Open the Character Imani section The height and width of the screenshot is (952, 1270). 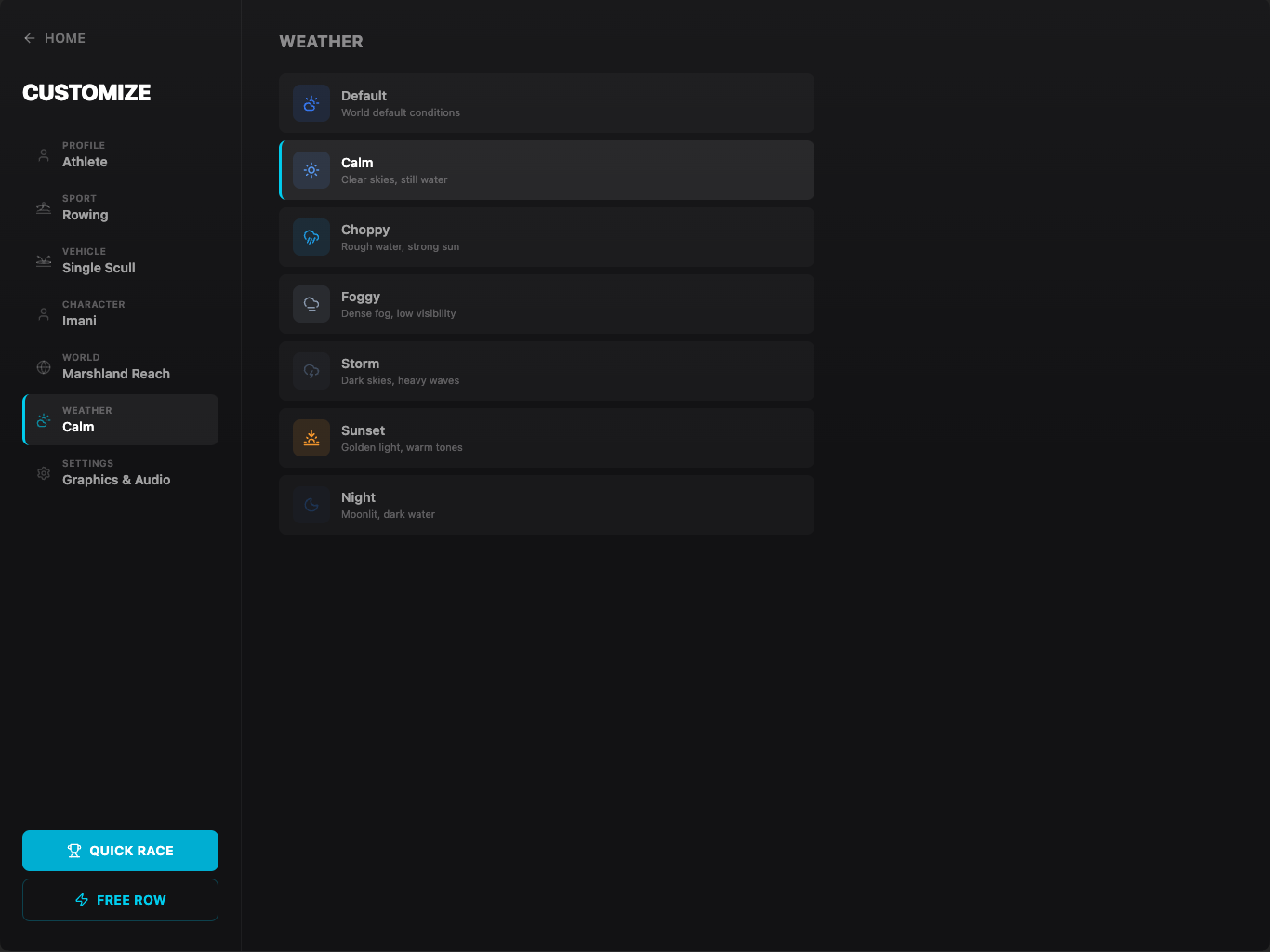[120, 314]
